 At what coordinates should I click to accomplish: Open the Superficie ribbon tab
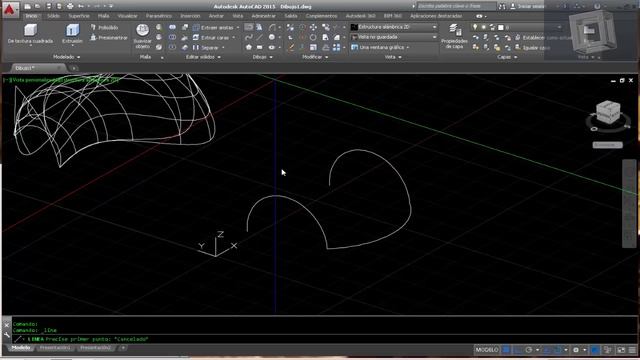[x=79, y=16]
